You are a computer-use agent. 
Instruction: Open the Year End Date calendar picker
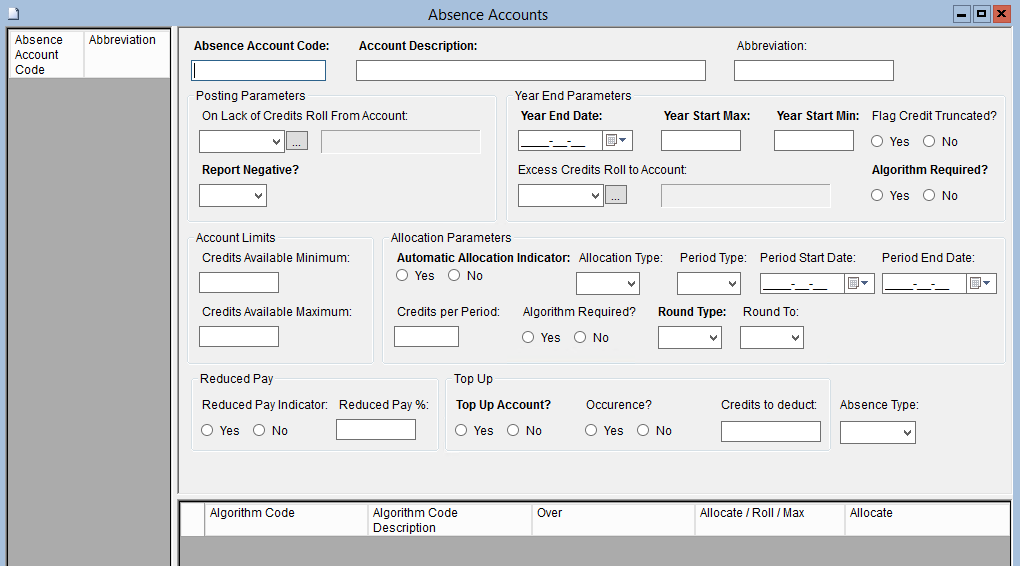[618, 141]
